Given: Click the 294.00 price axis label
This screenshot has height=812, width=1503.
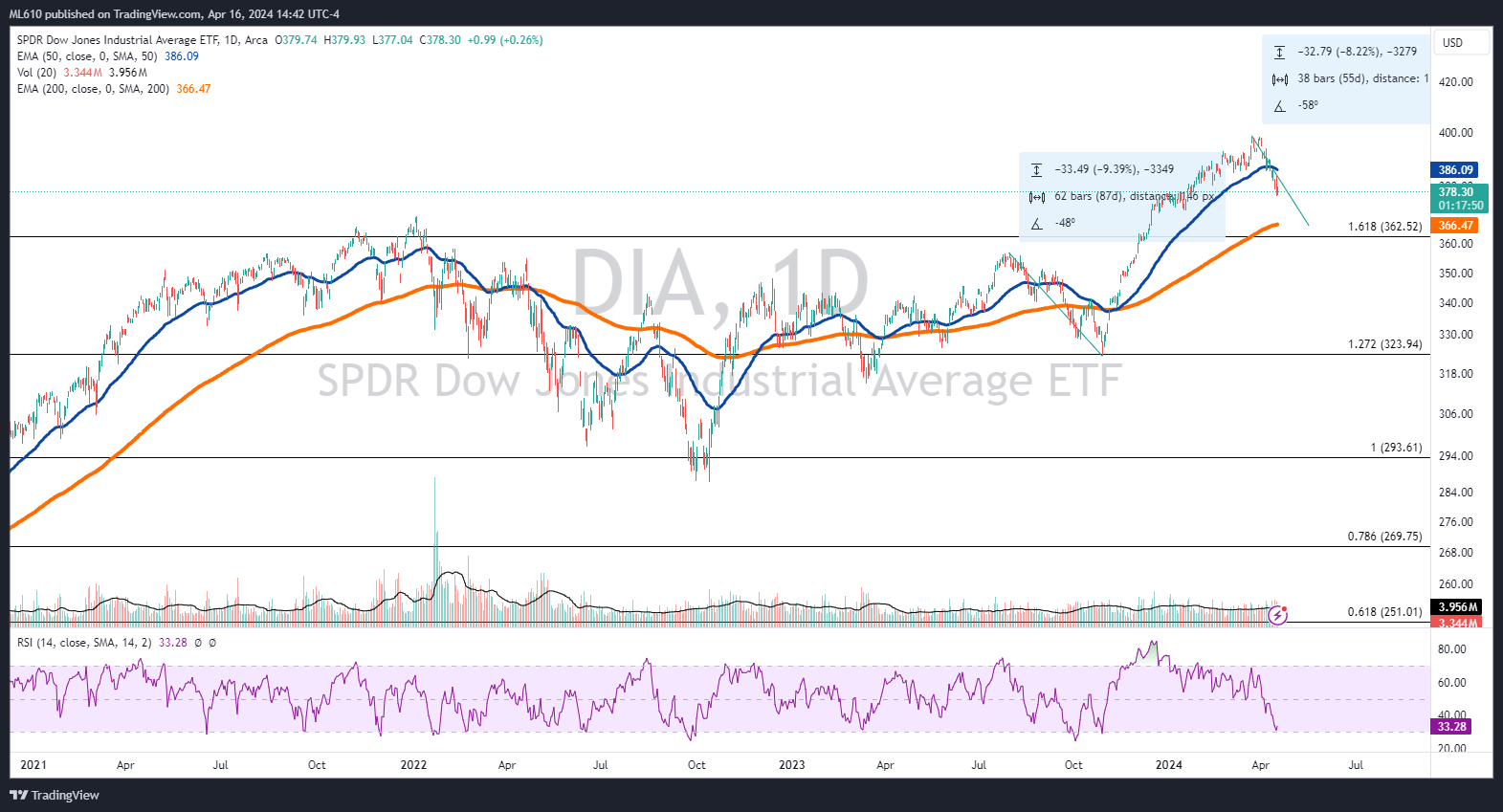Looking at the screenshot, I should click(x=1455, y=456).
